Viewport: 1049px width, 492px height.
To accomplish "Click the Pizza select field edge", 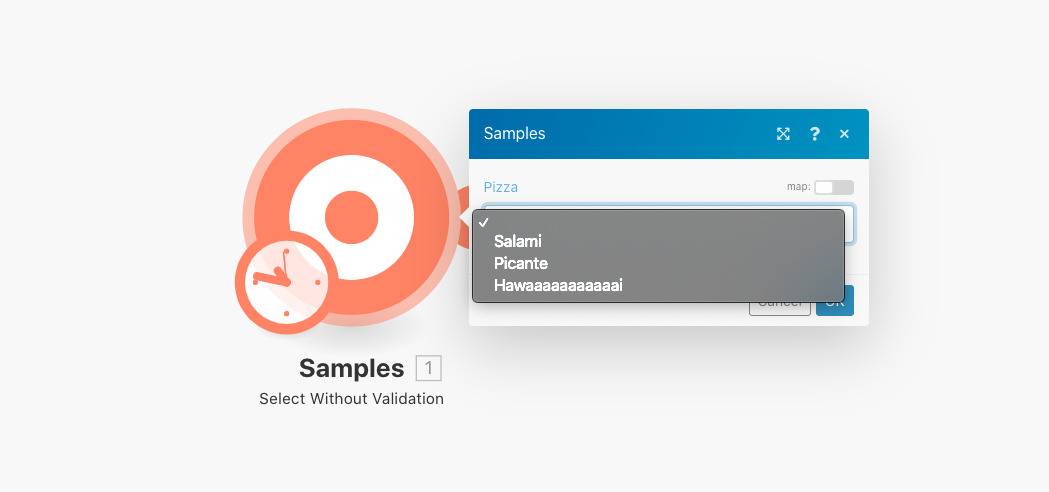I will click(851, 224).
